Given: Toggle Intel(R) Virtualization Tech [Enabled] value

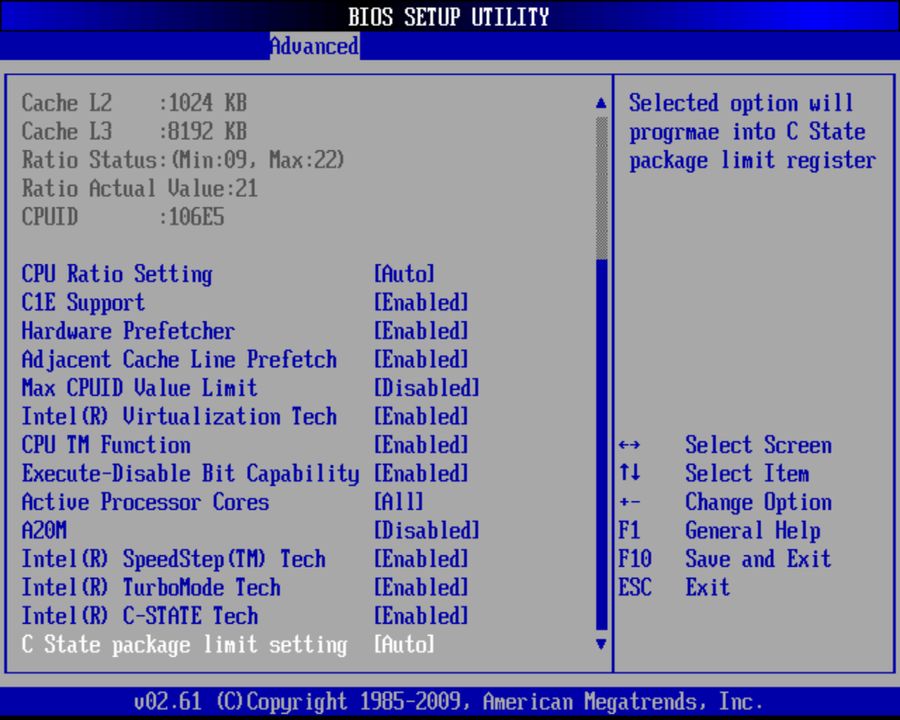Looking at the screenshot, I should pyautogui.click(x=421, y=416).
